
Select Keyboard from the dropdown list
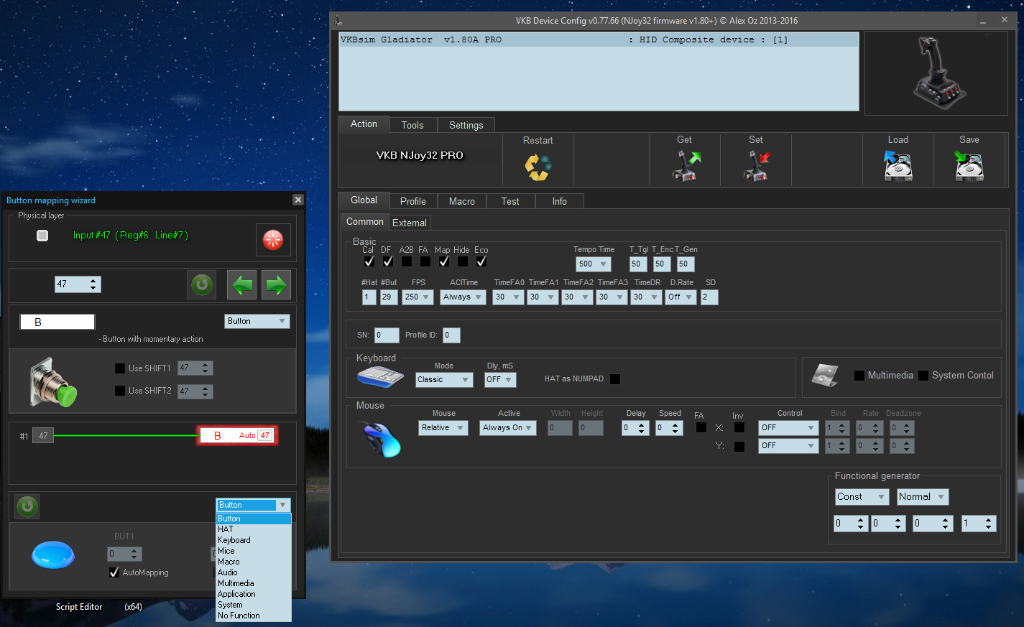coord(253,540)
